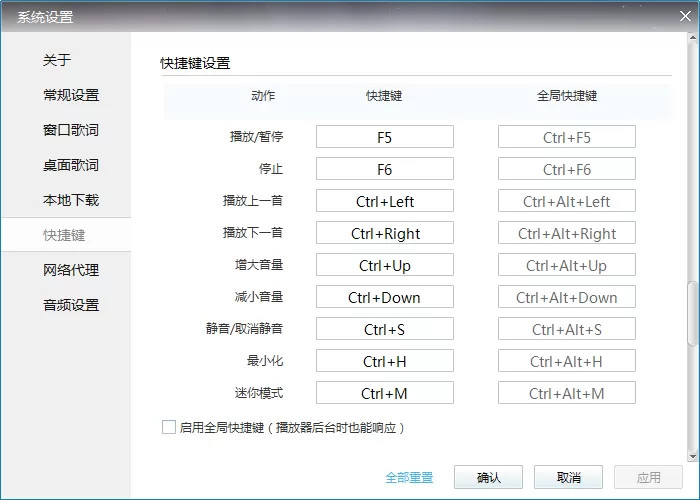Image resolution: width=700 pixels, height=500 pixels.
Task: Select the 快捷键 sidebar item
Action: coord(66,235)
